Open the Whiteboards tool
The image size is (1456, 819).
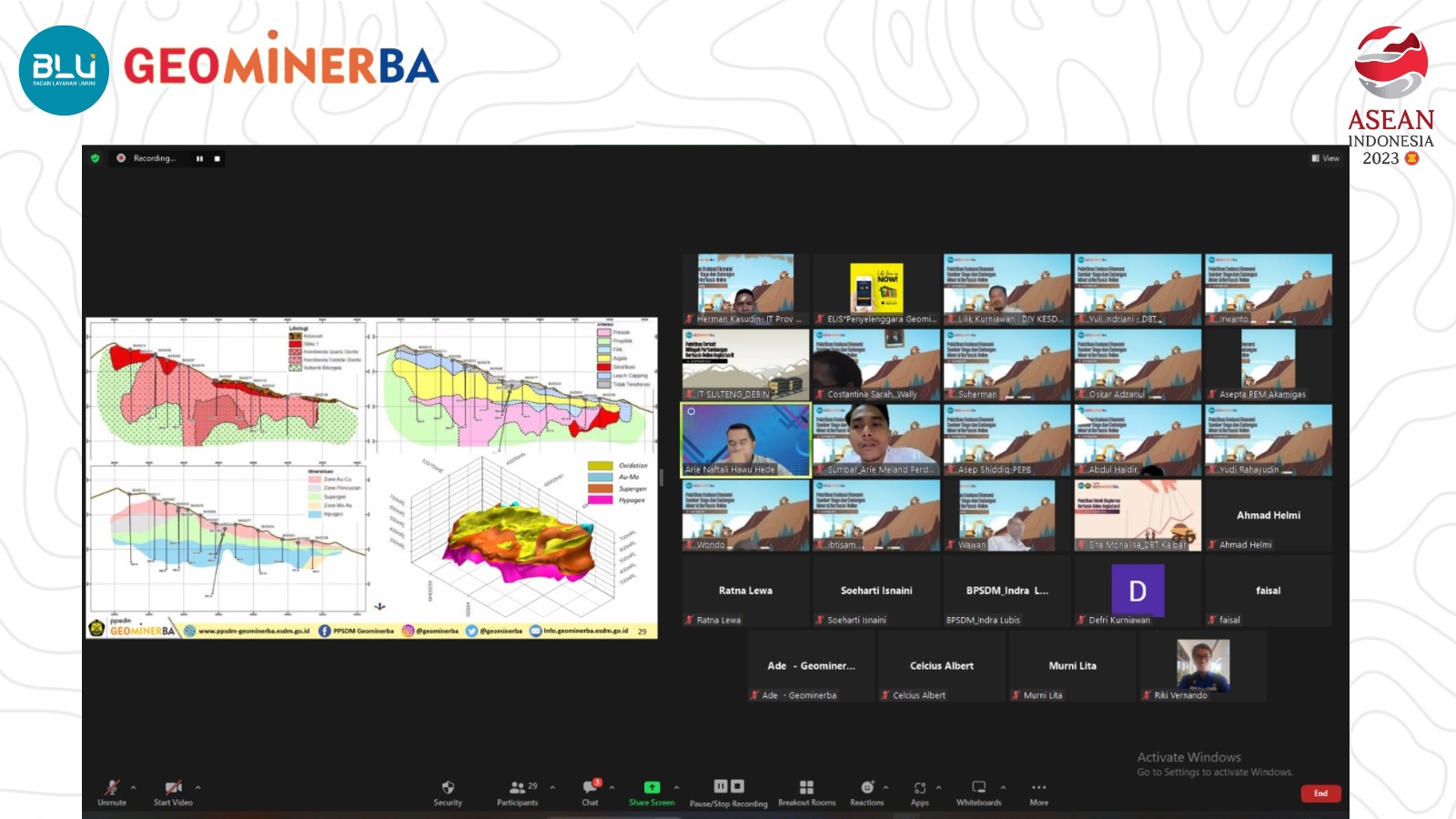point(978,788)
